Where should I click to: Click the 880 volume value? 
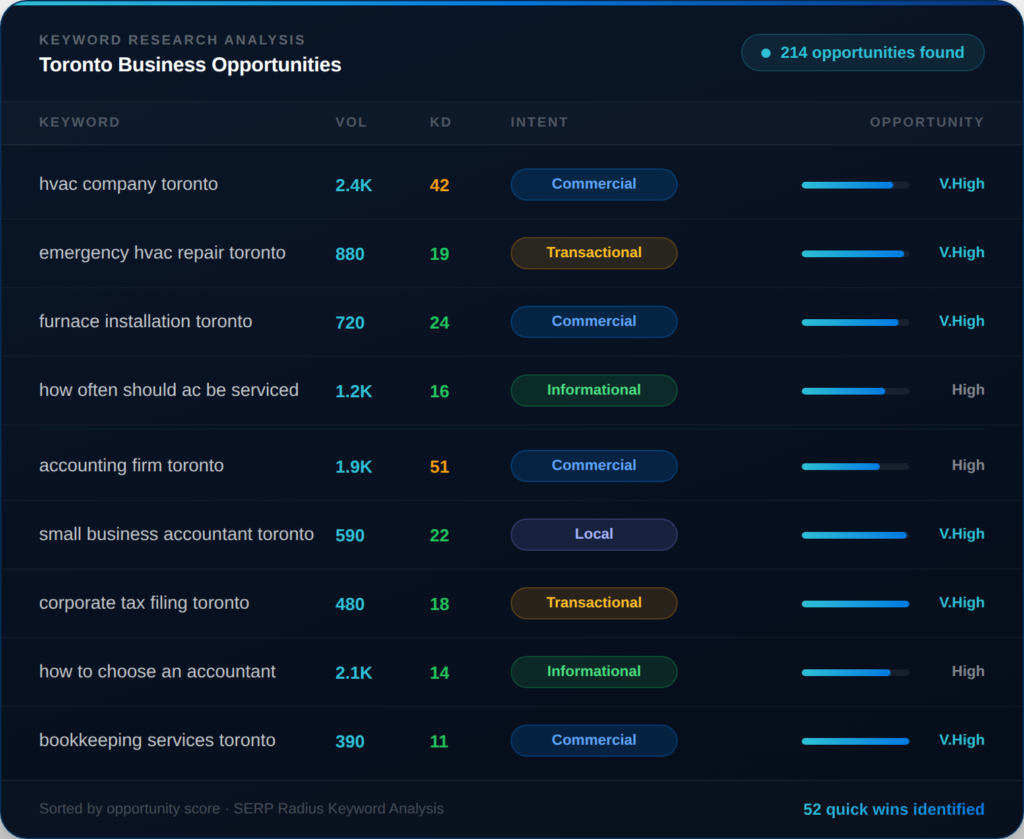(x=350, y=254)
